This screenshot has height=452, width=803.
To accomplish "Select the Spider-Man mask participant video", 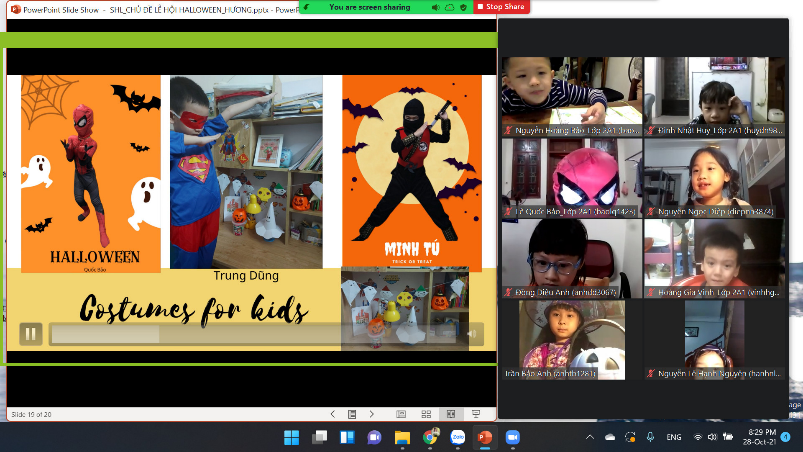I will point(572,176).
